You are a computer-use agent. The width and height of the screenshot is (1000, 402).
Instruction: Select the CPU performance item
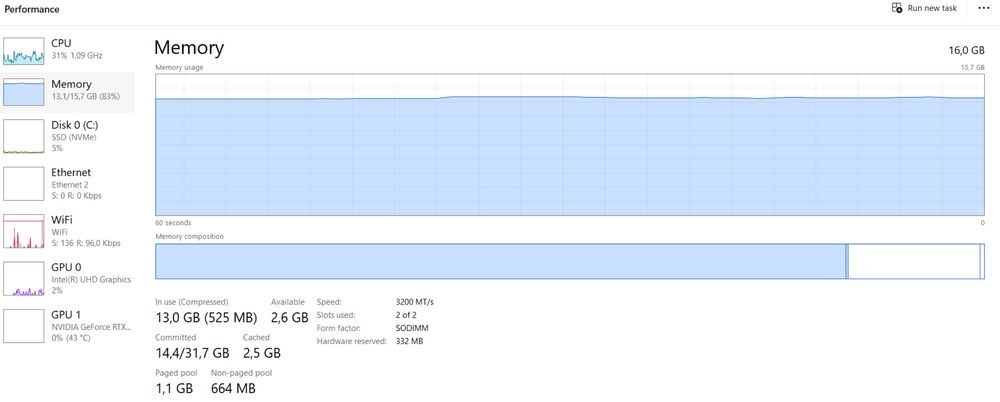(67, 50)
